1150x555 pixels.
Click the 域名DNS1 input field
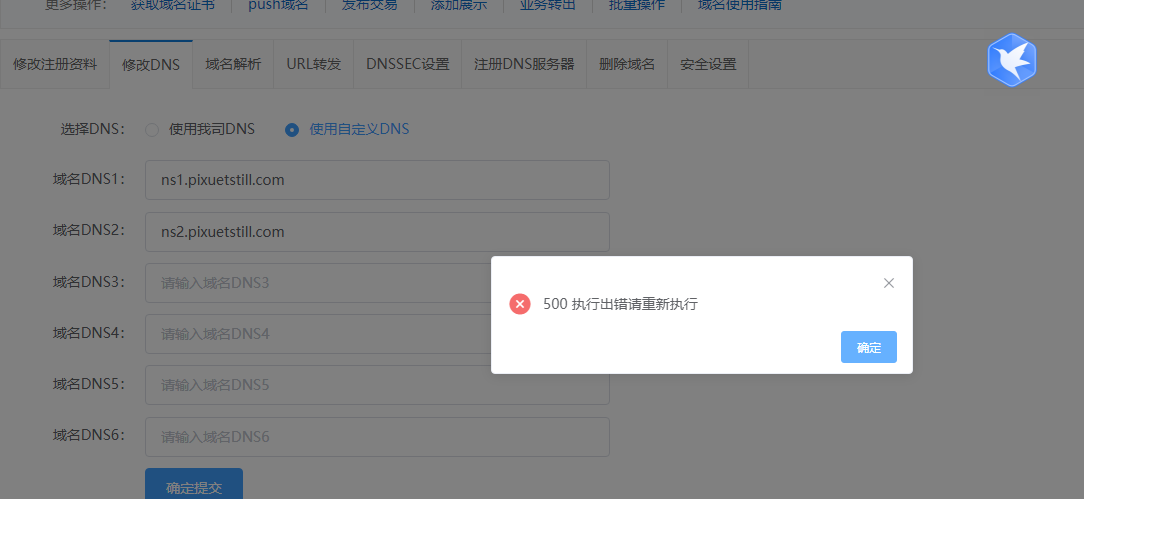tap(377, 180)
